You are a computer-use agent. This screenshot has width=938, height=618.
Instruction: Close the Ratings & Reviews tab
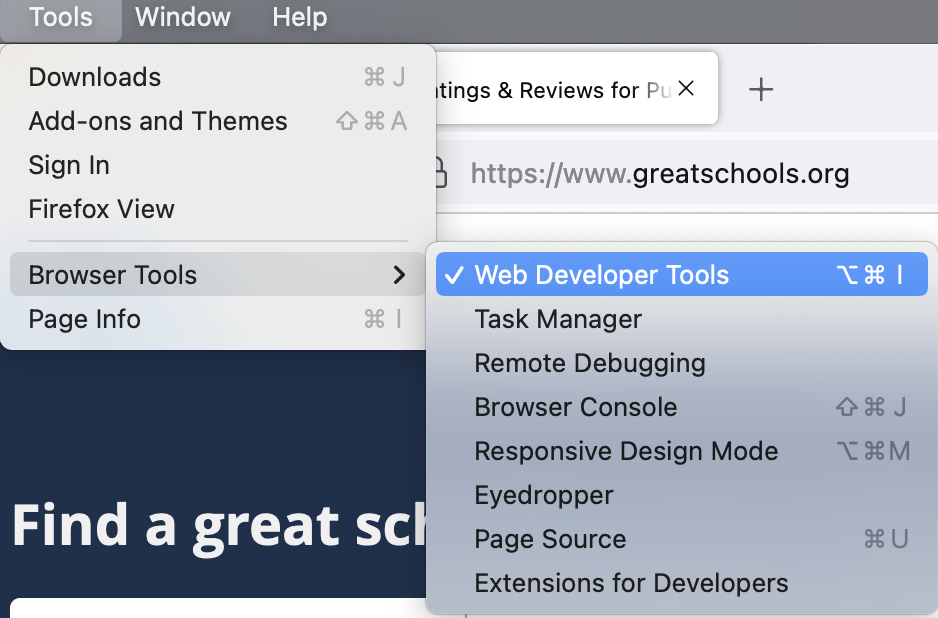point(686,89)
